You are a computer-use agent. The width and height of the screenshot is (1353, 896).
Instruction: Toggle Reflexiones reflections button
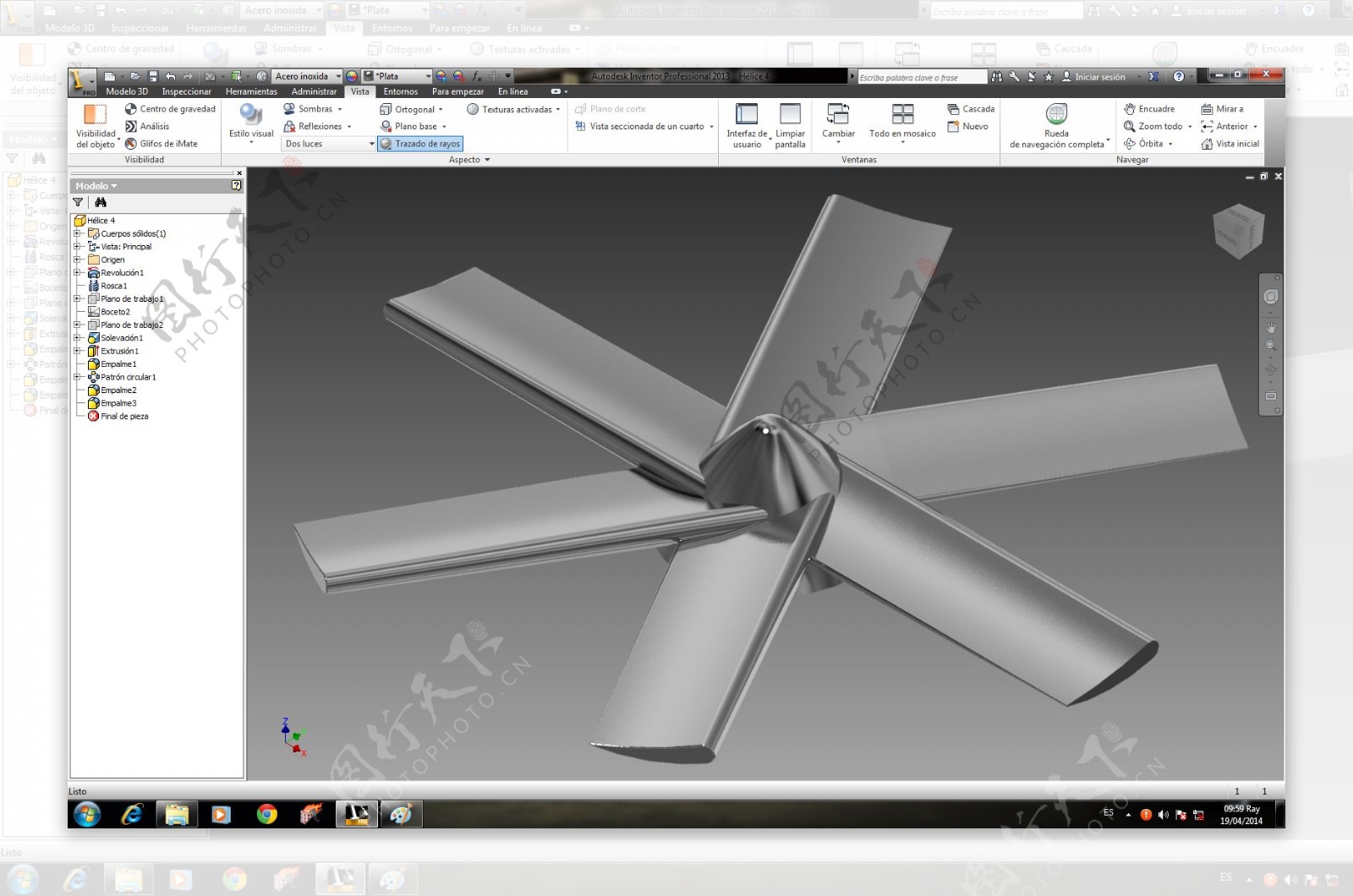pyautogui.click(x=317, y=126)
